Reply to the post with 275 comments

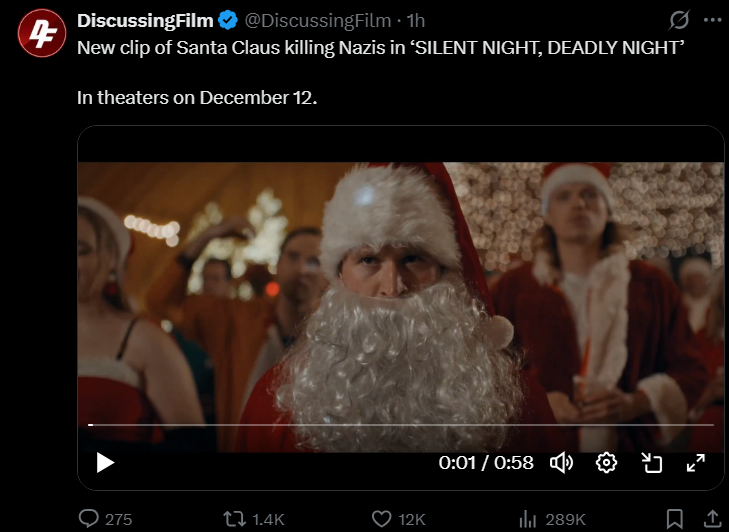[x=89, y=519]
